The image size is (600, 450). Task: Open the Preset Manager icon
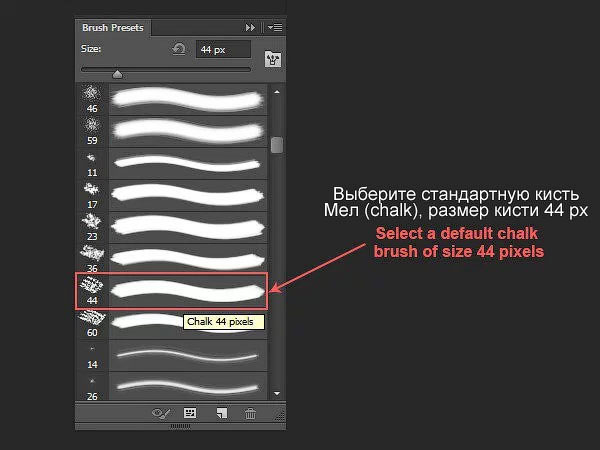[x=190, y=413]
